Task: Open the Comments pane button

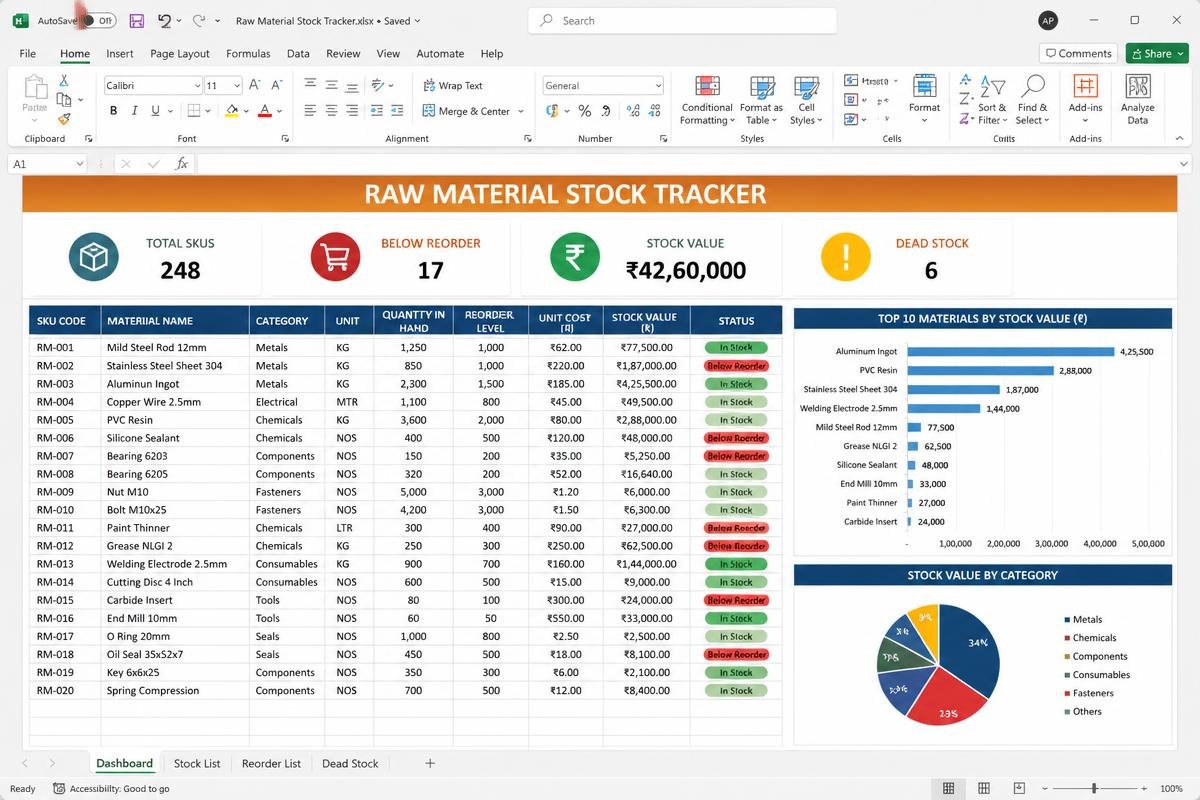Action: click(1077, 54)
